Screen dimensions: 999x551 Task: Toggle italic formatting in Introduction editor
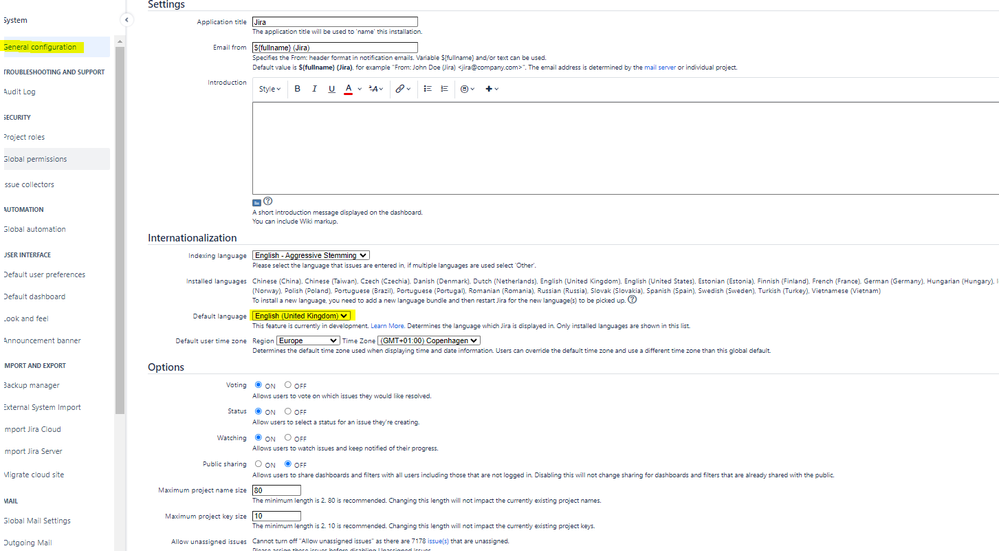point(314,89)
